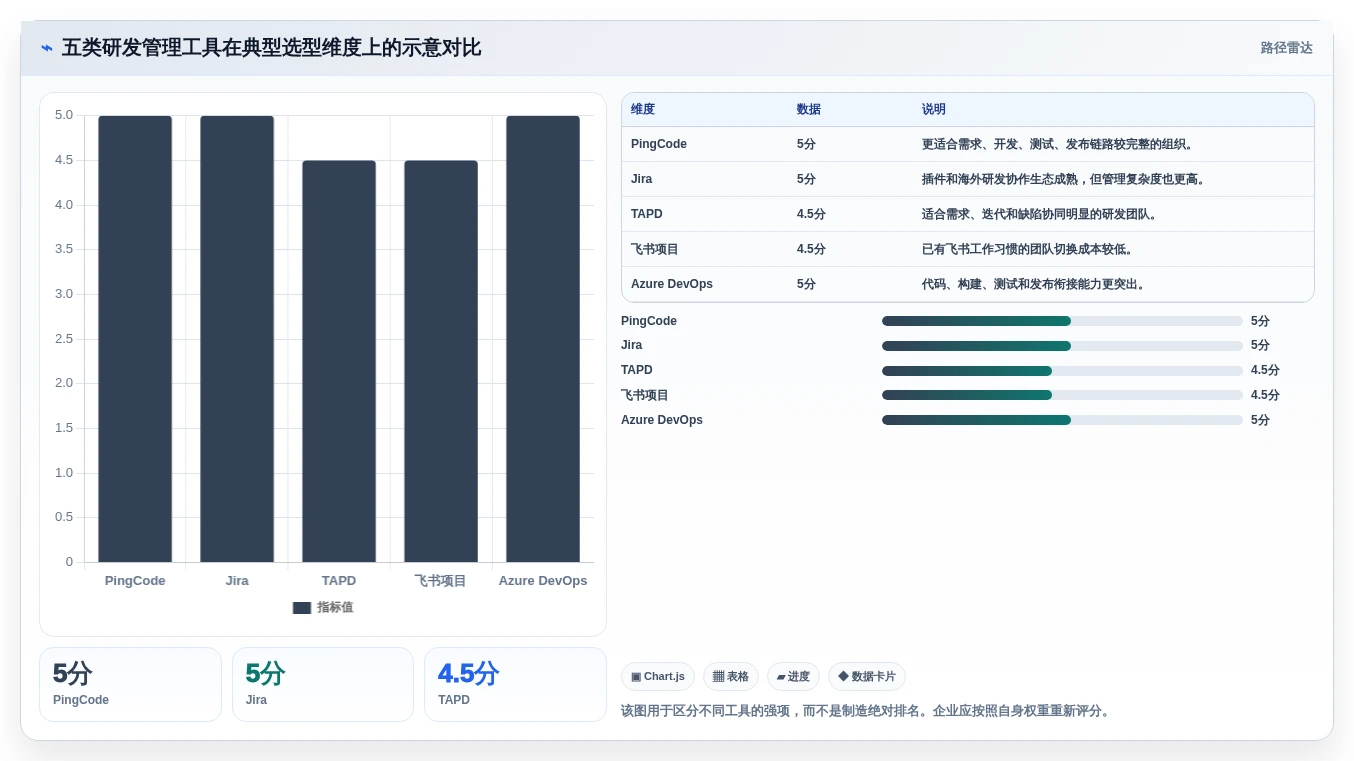Viewport: 1354px width, 761px height.
Task: Click the 4.5分 cell in 飞书项目 table row
Action: tap(811, 249)
